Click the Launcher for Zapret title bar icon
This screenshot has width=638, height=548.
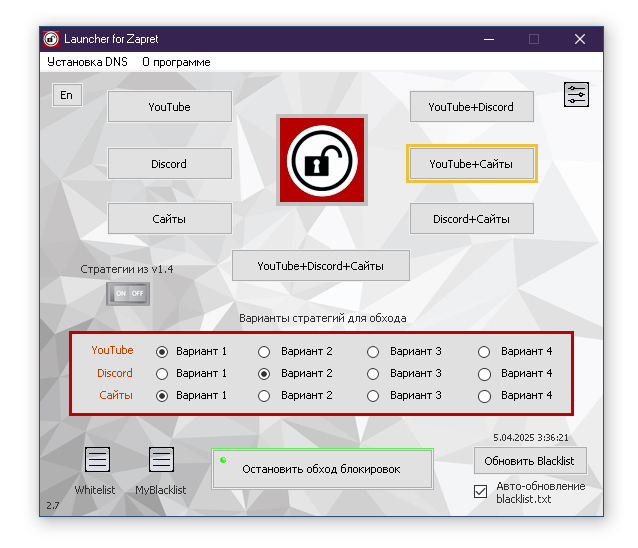(51, 39)
